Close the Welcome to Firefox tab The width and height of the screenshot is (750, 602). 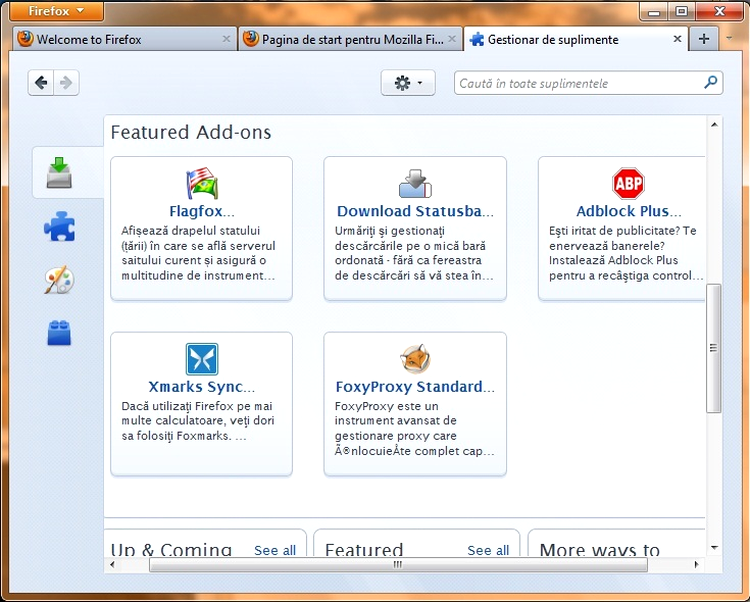click(227, 39)
